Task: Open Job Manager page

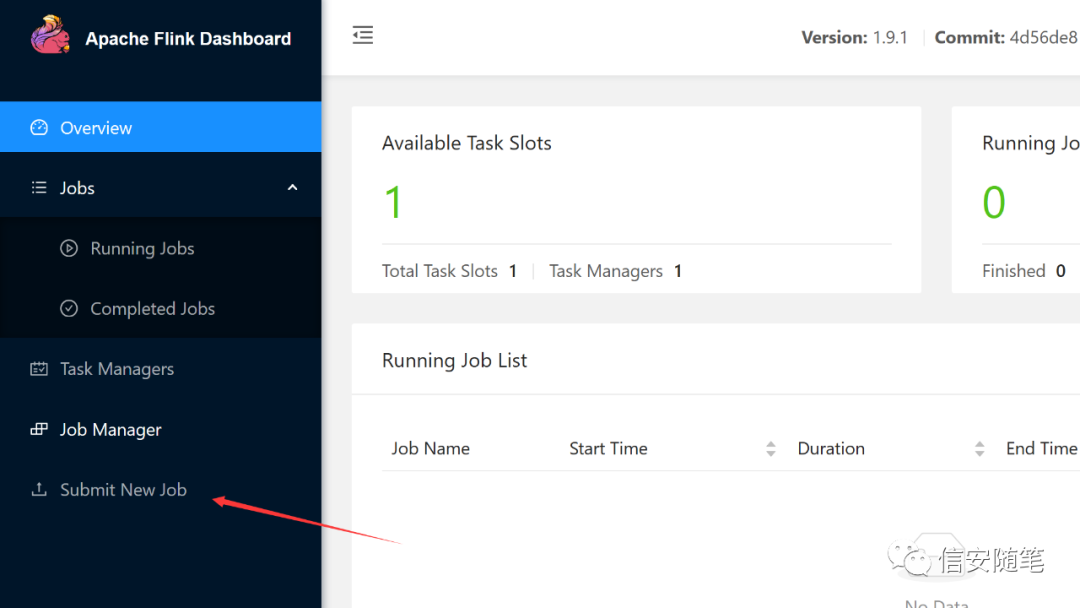Action: pyautogui.click(x=160, y=430)
